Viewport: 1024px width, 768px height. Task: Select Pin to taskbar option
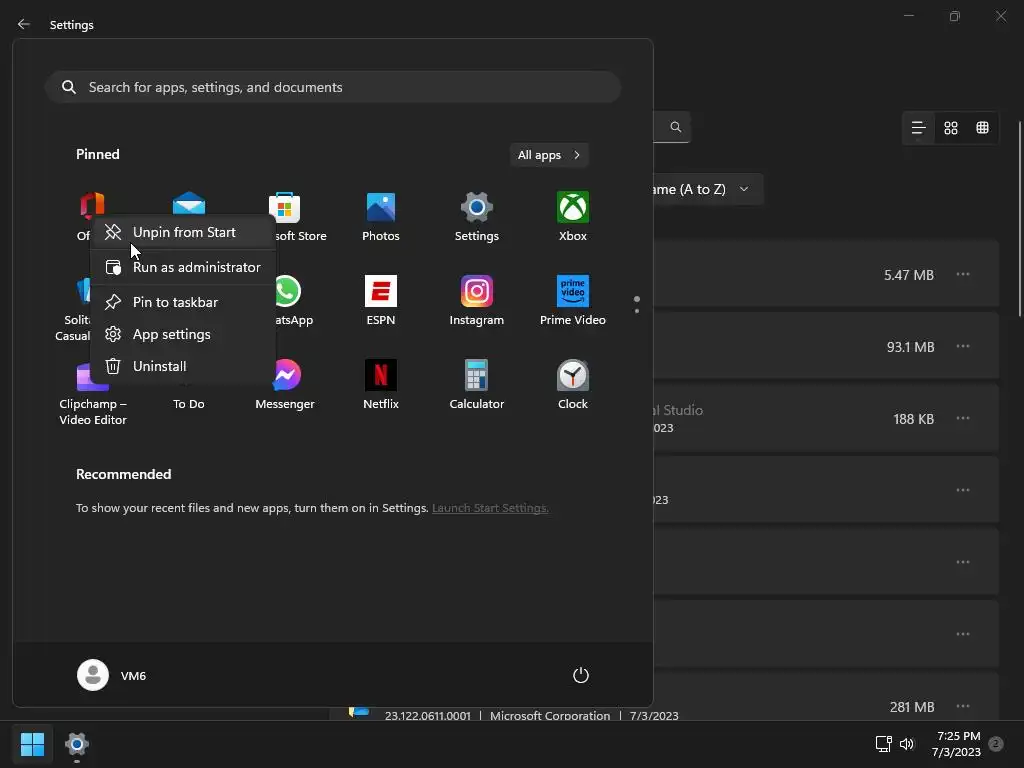[x=183, y=302]
